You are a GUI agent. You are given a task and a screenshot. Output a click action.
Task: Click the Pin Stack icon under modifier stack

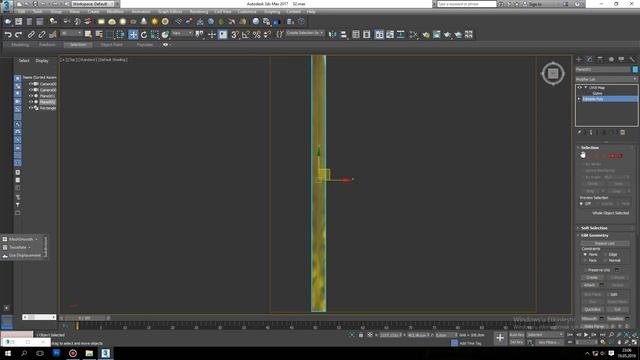click(579, 132)
